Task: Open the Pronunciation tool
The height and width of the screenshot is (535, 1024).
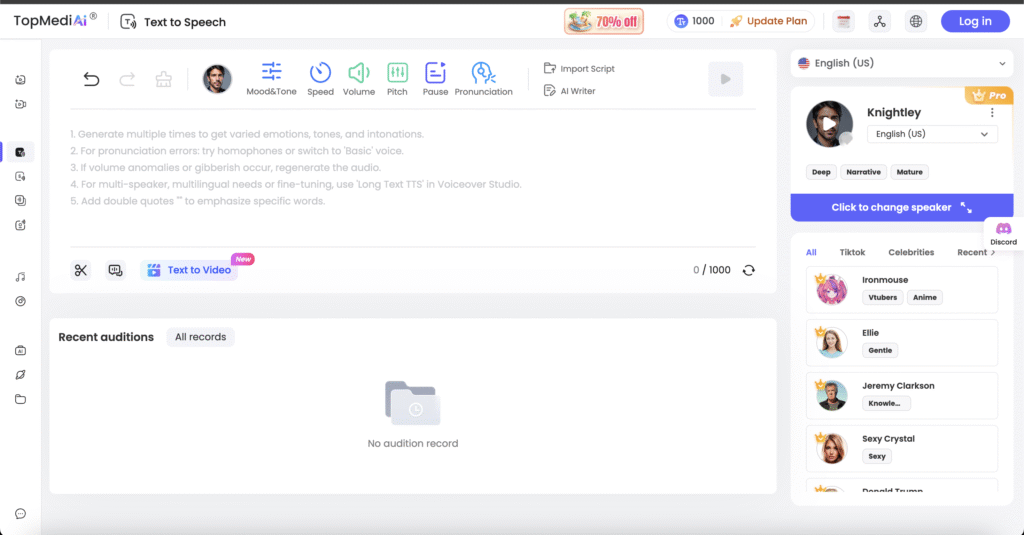Action: 483,79
